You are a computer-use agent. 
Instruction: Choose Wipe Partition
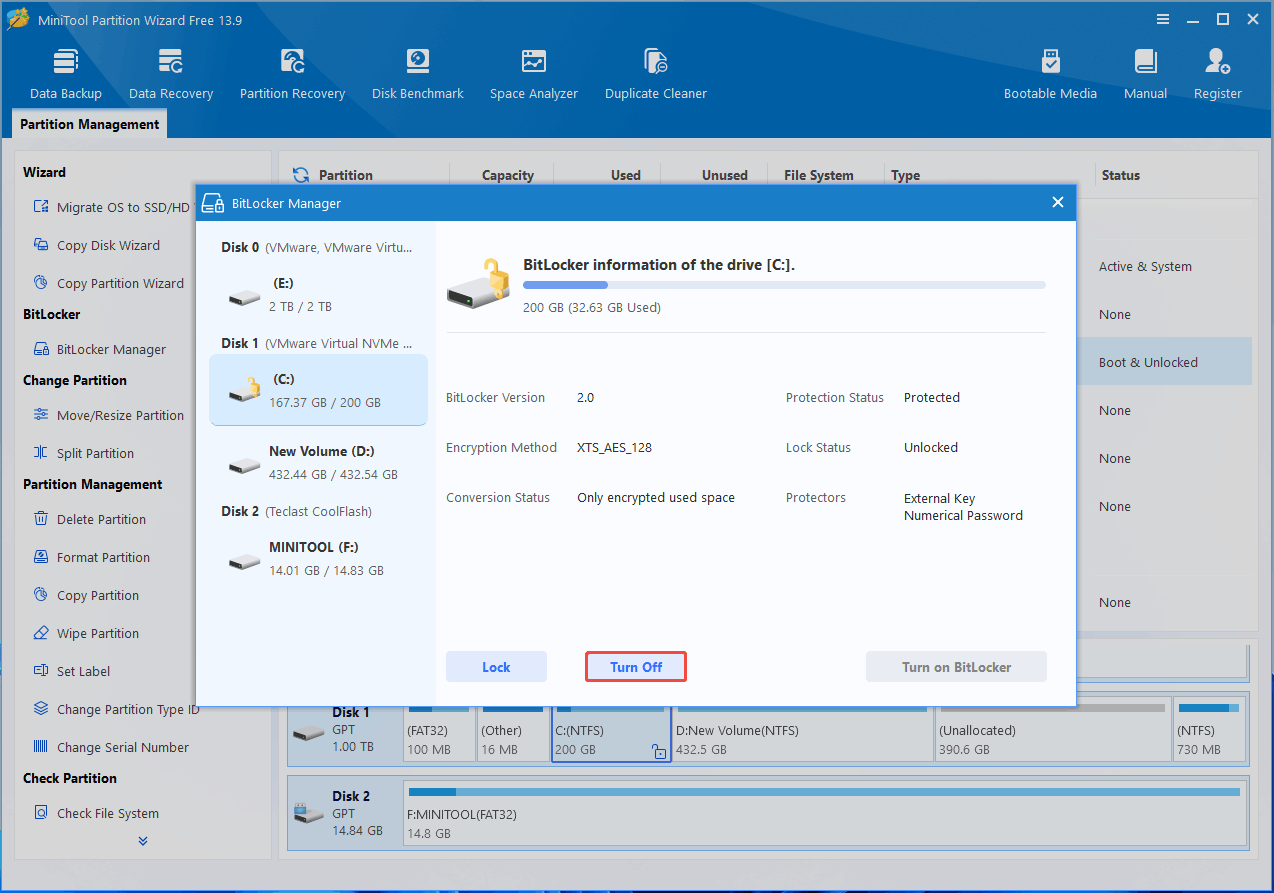click(86, 633)
